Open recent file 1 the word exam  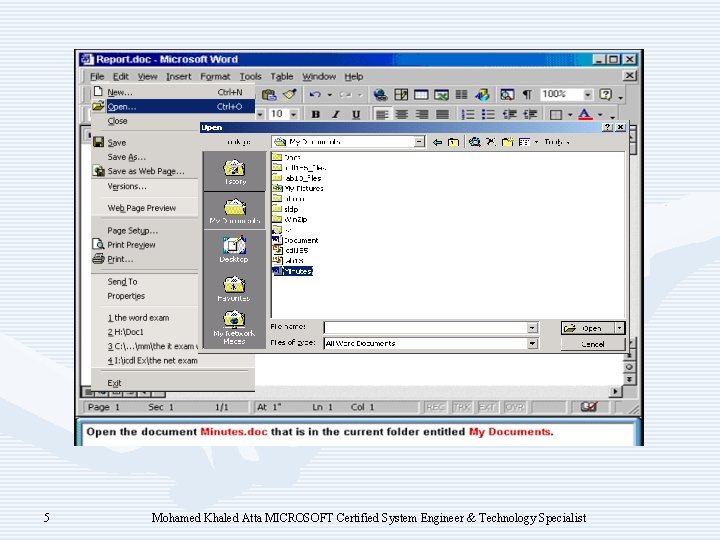coord(138,318)
